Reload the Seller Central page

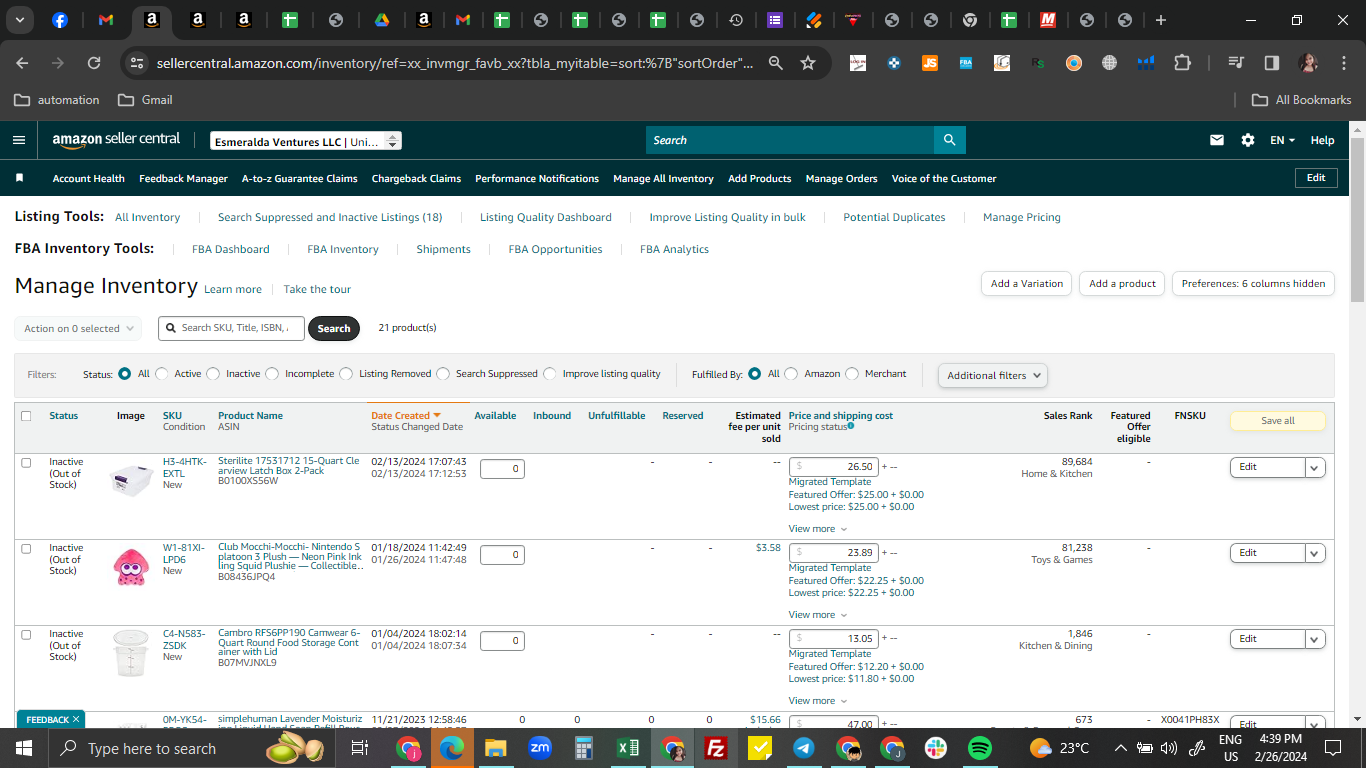[x=94, y=63]
